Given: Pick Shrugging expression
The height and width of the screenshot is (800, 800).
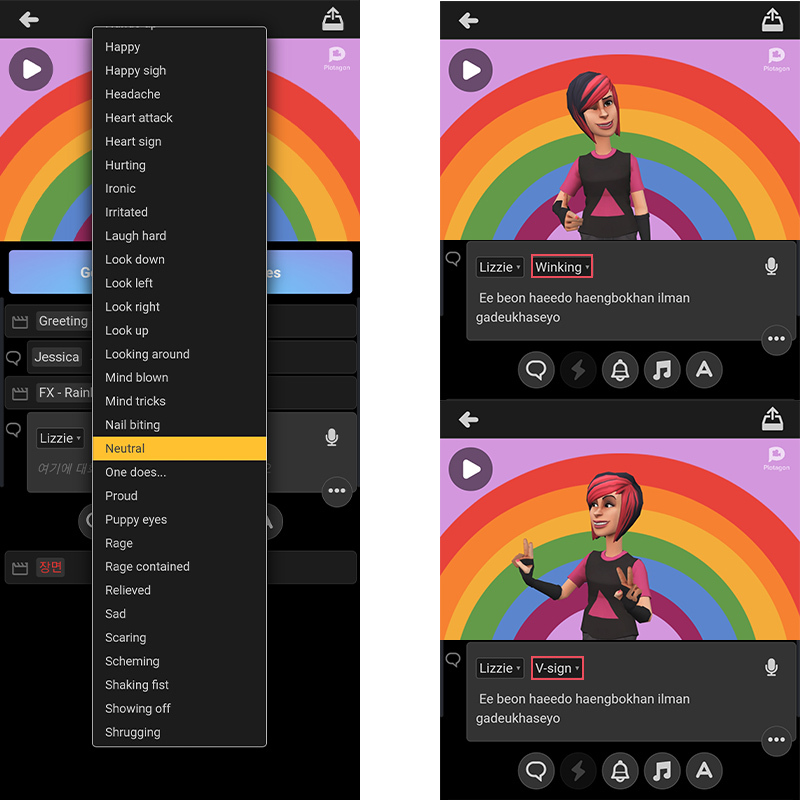Looking at the screenshot, I should pos(179,732).
